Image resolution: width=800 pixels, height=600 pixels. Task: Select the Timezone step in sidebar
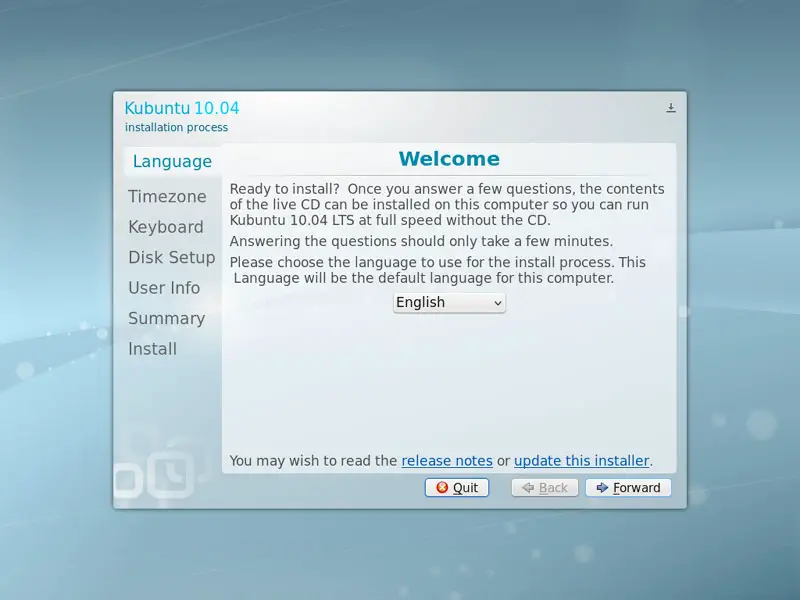click(167, 196)
